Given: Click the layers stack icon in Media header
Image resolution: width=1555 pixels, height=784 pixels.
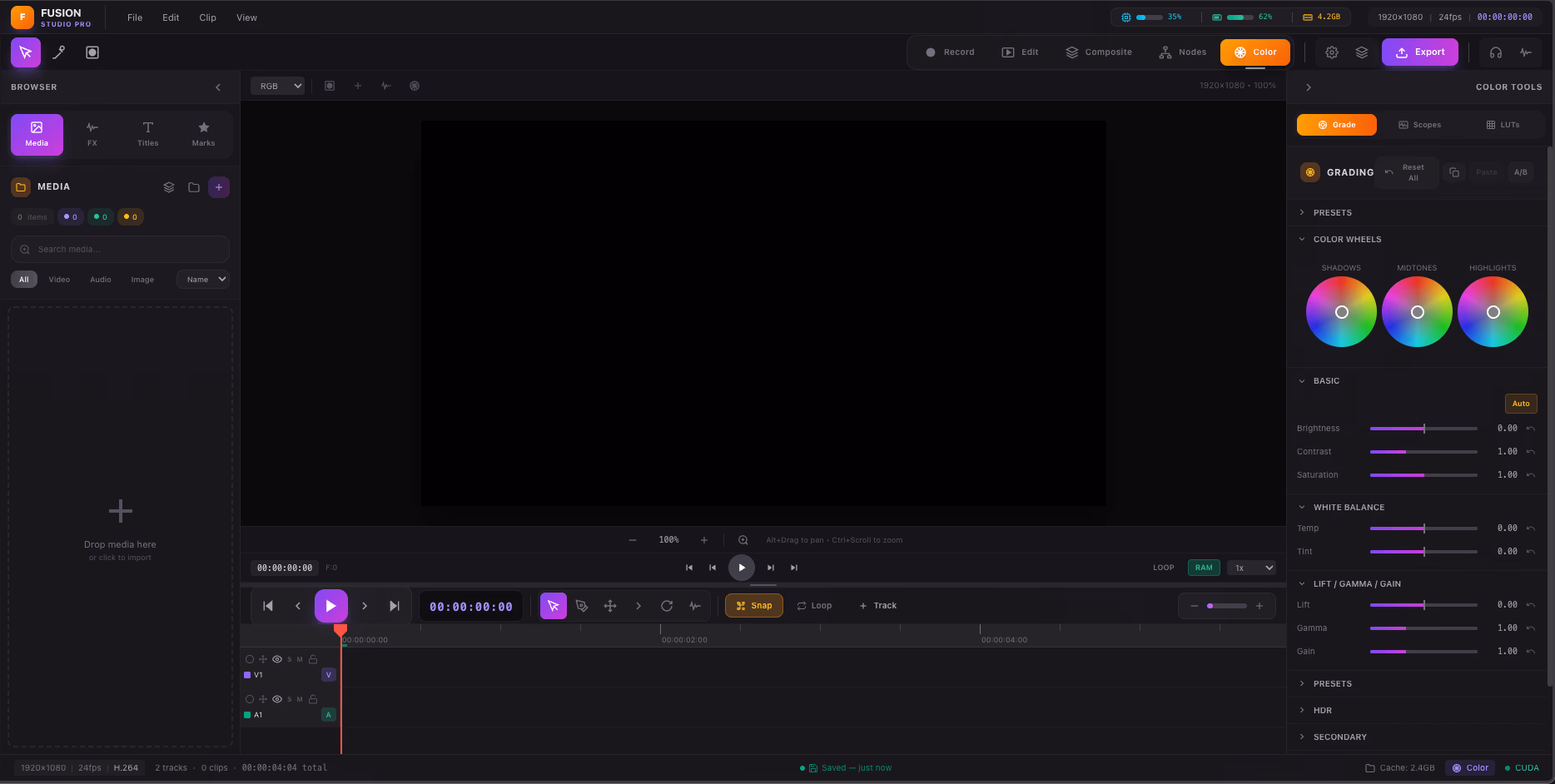Looking at the screenshot, I should [169, 187].
